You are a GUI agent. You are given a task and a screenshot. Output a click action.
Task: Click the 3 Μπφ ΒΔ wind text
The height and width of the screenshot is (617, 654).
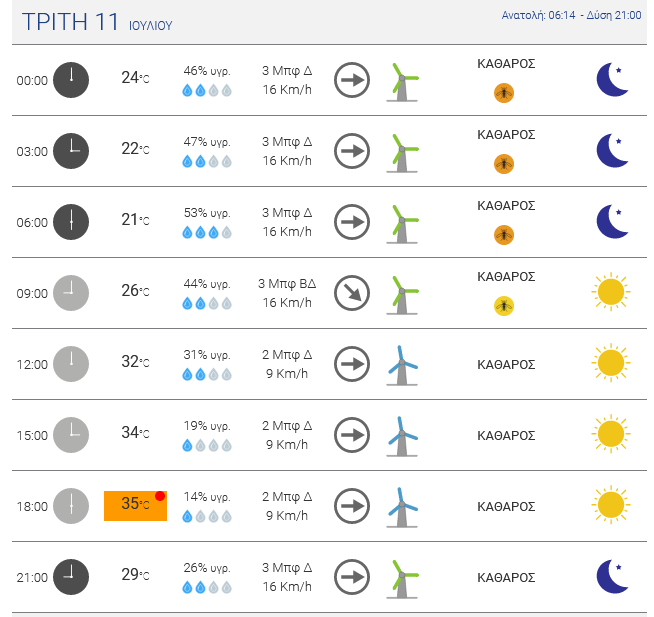point(287,284)
